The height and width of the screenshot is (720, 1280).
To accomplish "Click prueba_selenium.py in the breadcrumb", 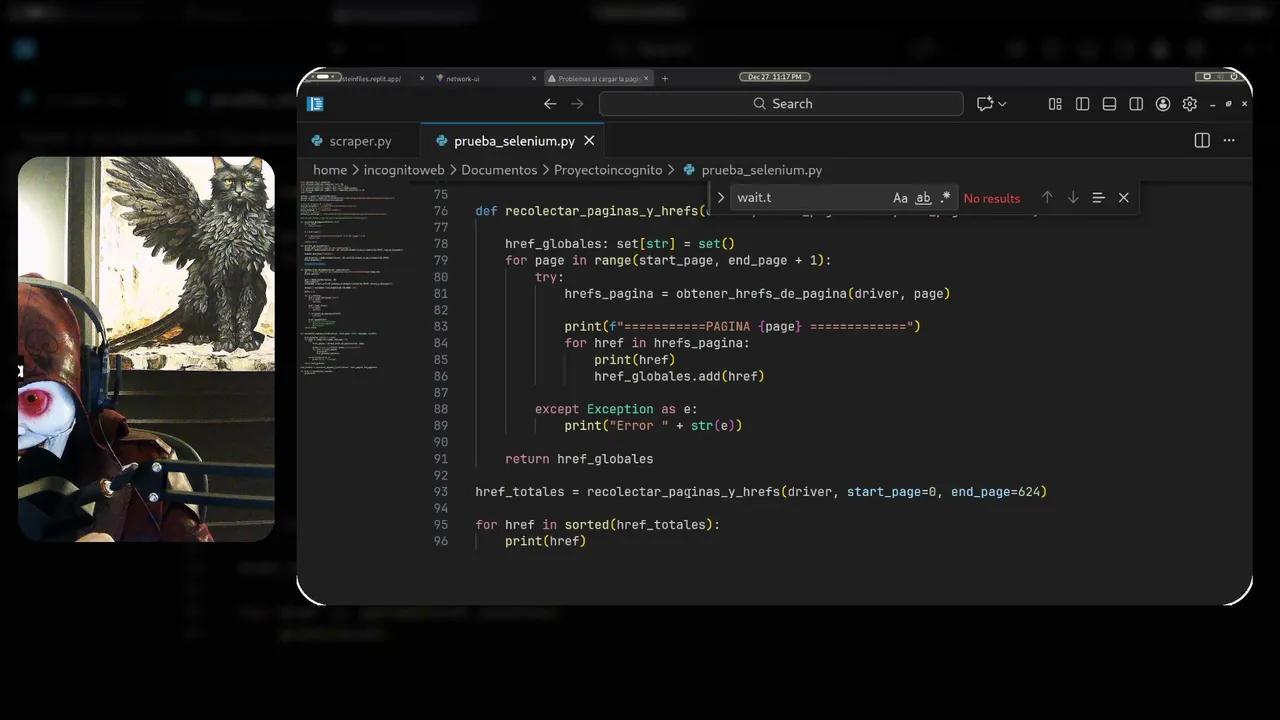I will pos(762,170).
